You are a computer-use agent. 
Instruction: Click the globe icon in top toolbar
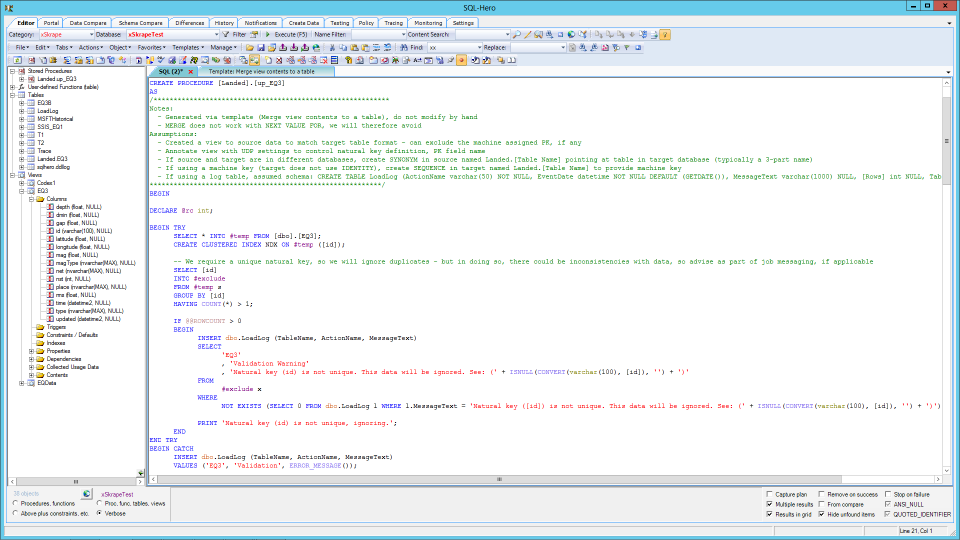coord(571,34)
